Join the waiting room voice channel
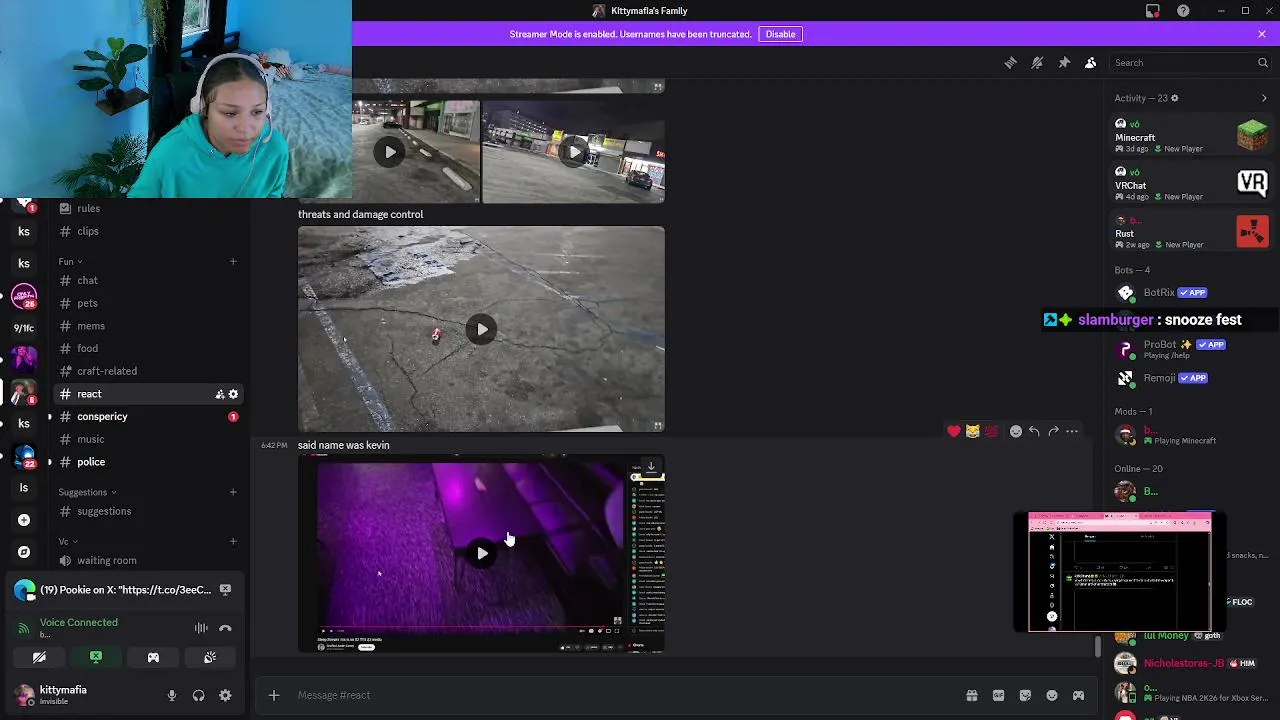The image size is (1280, 720). (147, 560)
